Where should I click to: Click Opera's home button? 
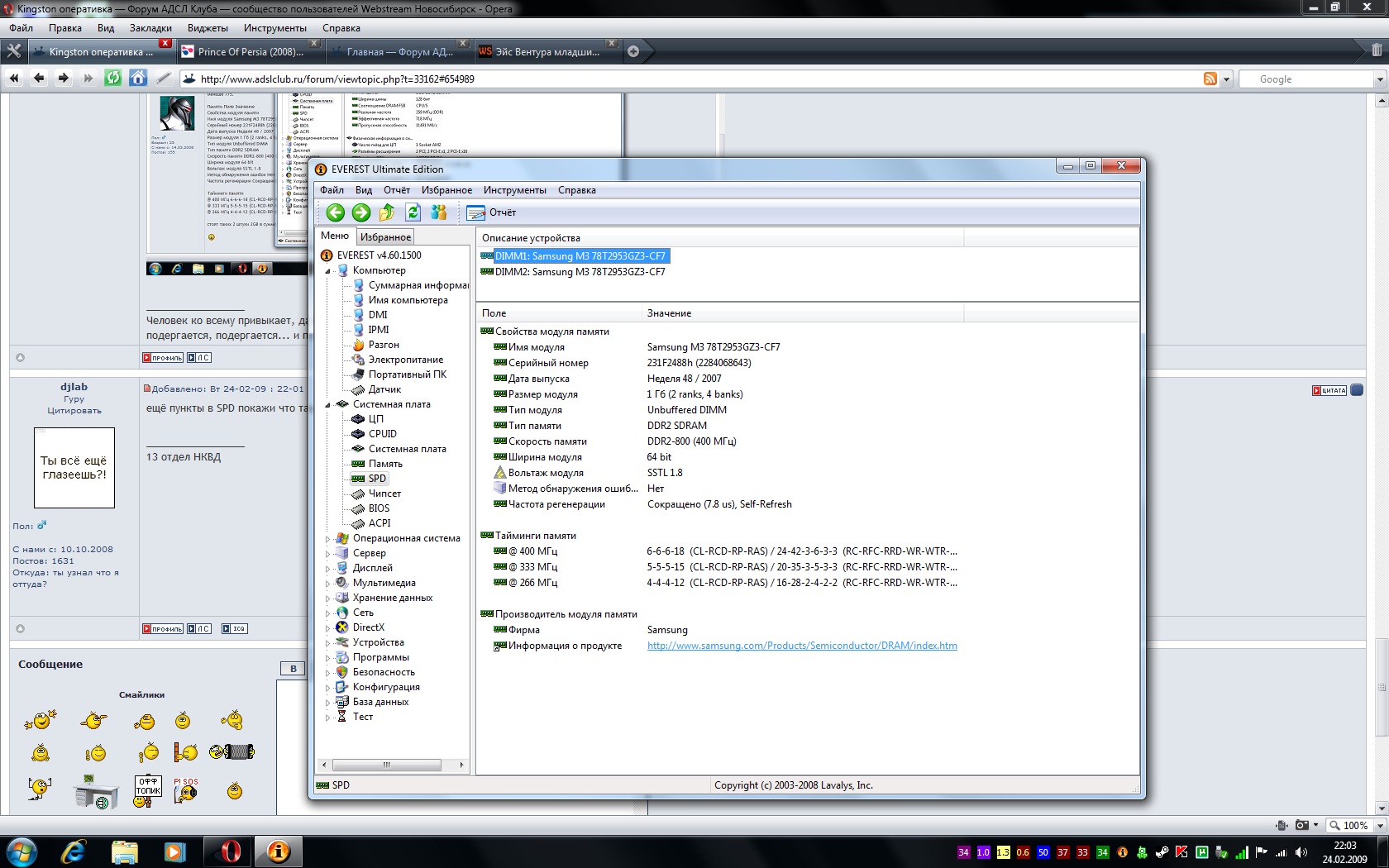pyautogui.click(x=138, y=79)
